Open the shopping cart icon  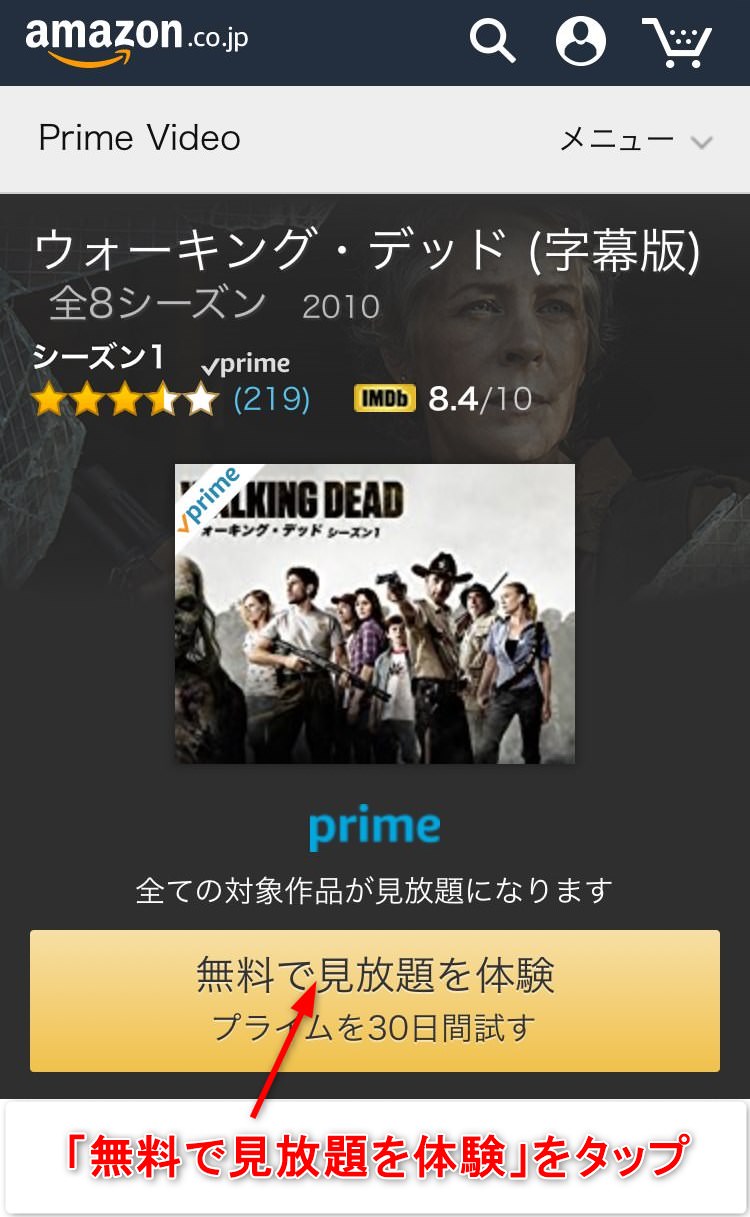(677, 42)
